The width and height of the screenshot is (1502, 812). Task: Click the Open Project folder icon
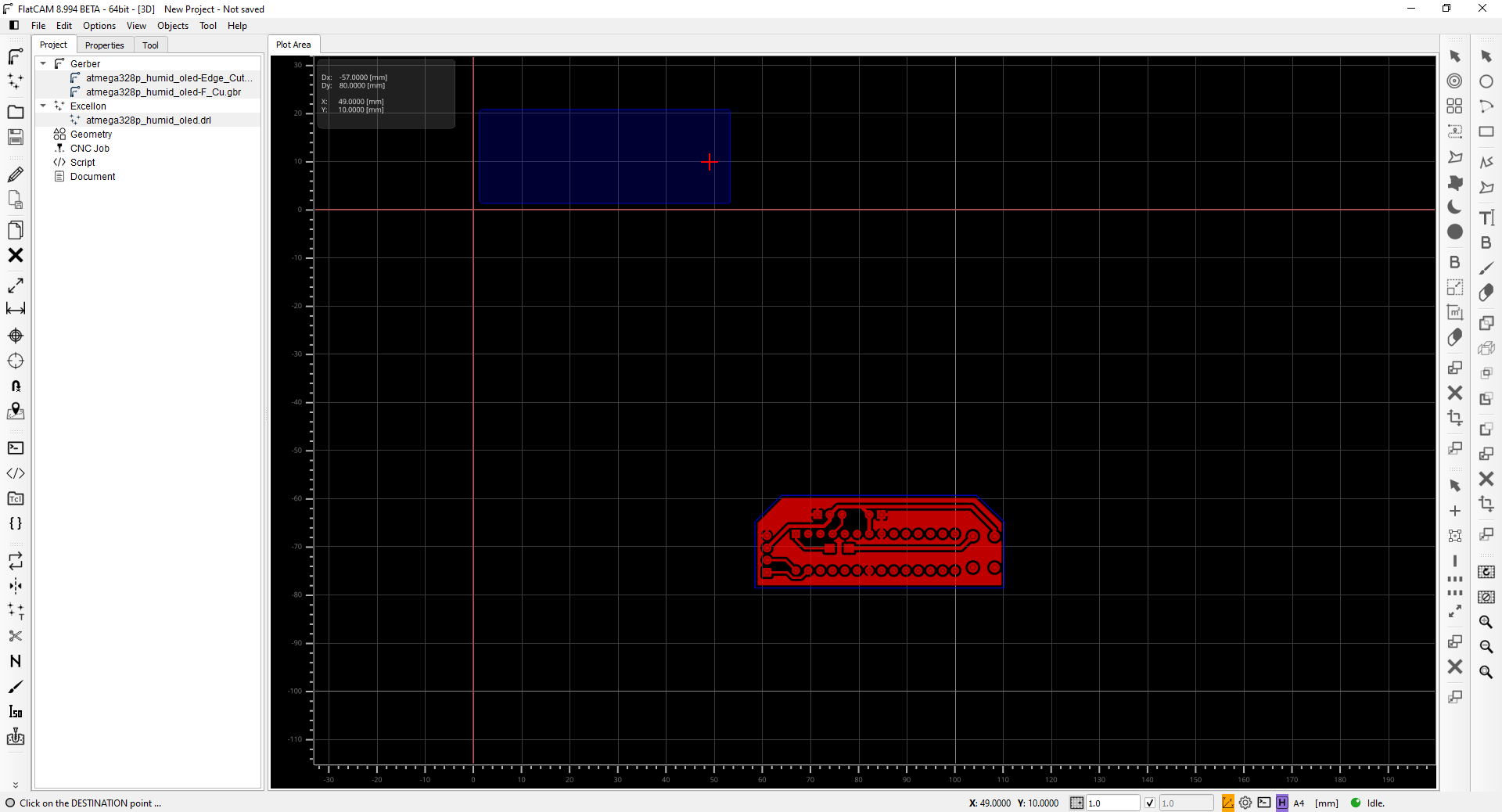click(15, 112)
